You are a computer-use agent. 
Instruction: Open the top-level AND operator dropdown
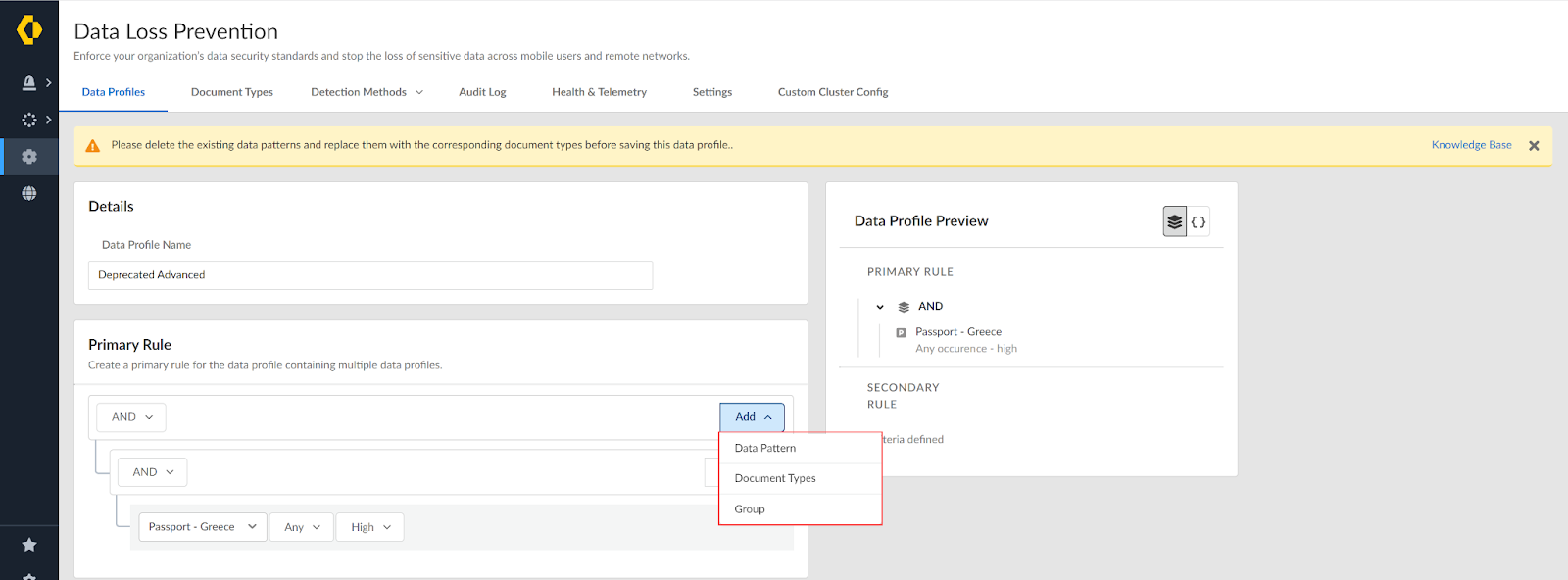coord(131,417)
